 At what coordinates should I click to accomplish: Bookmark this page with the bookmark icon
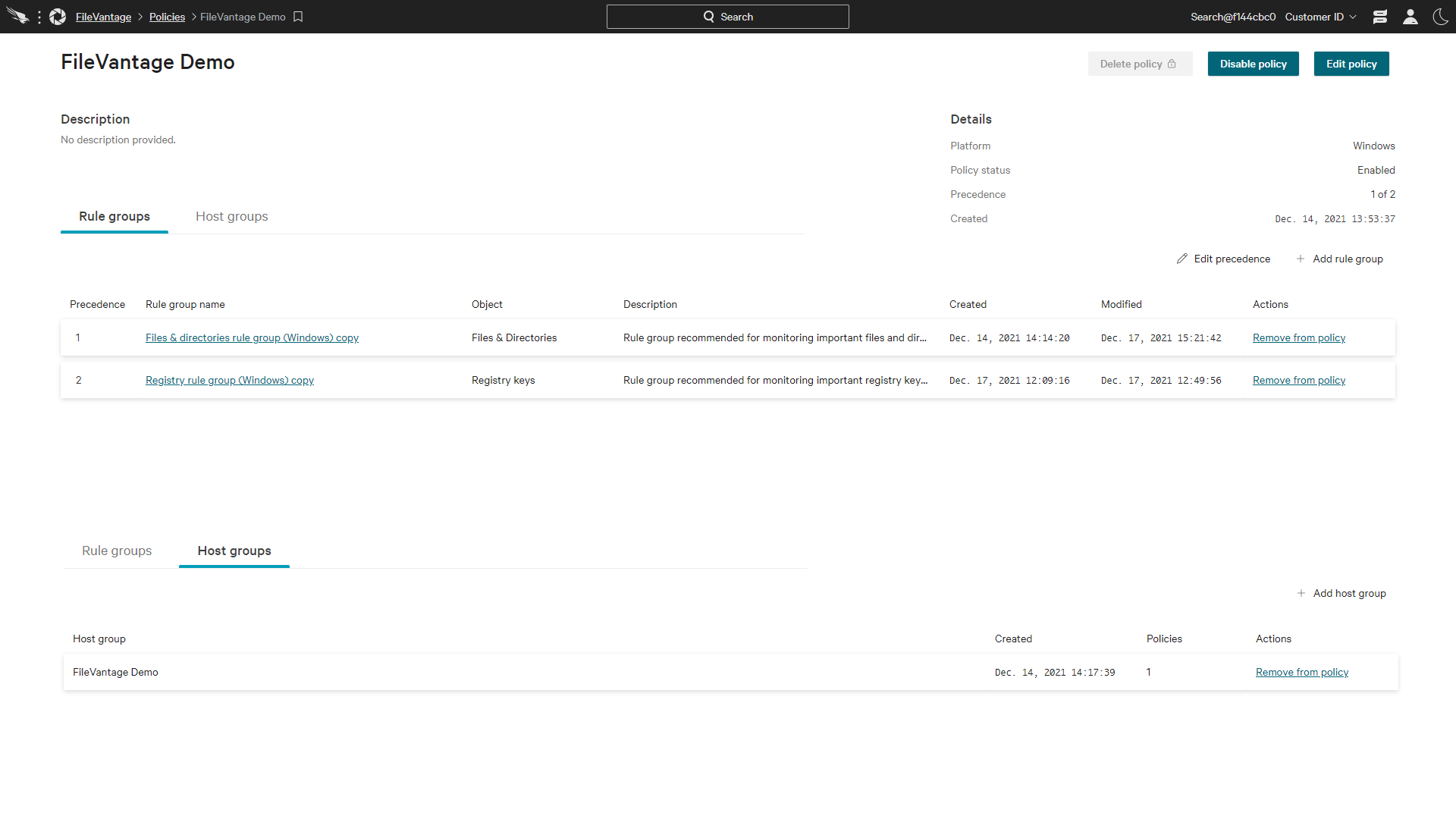298,17
